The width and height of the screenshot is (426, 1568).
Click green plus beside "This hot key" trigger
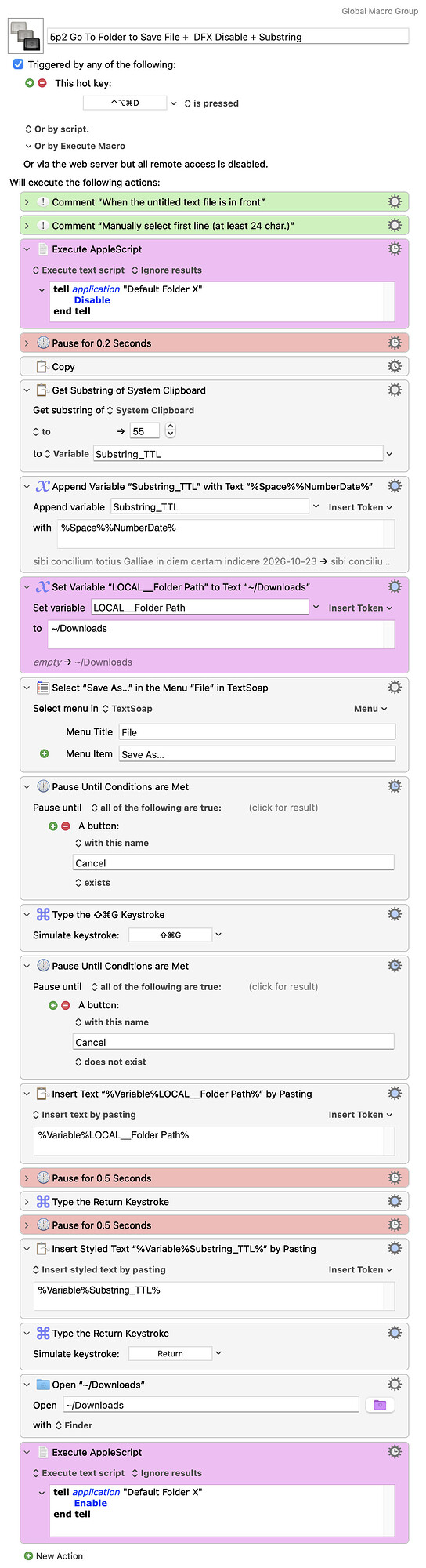[30, 83]
